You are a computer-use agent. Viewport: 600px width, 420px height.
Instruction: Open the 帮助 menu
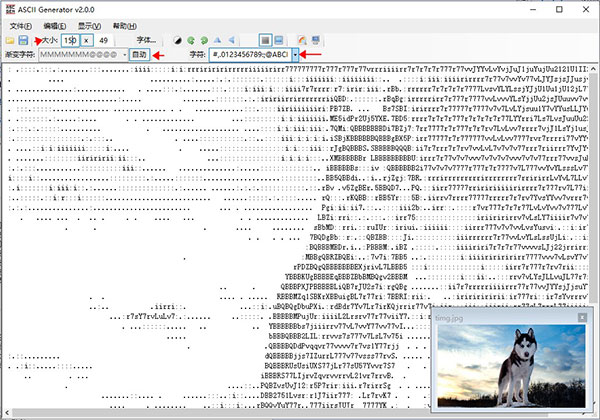tap(124, 26)
